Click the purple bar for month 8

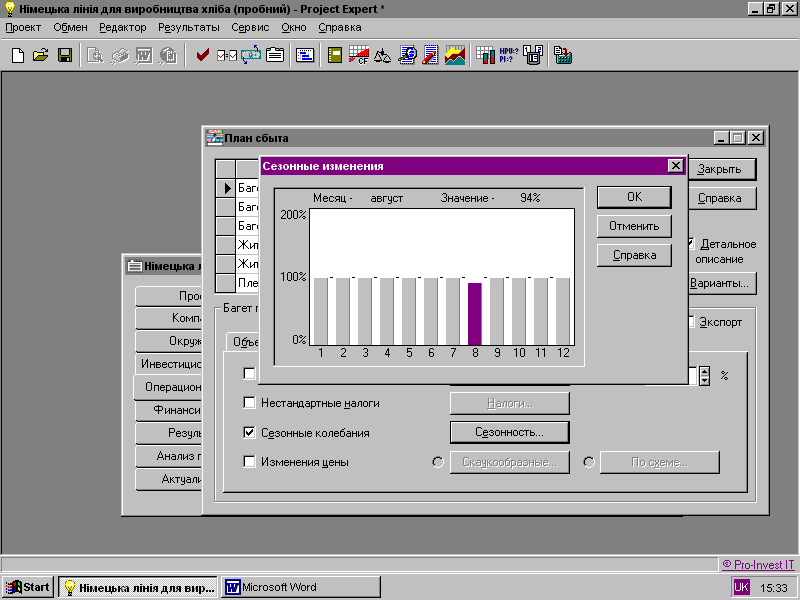tap(475, 314)
